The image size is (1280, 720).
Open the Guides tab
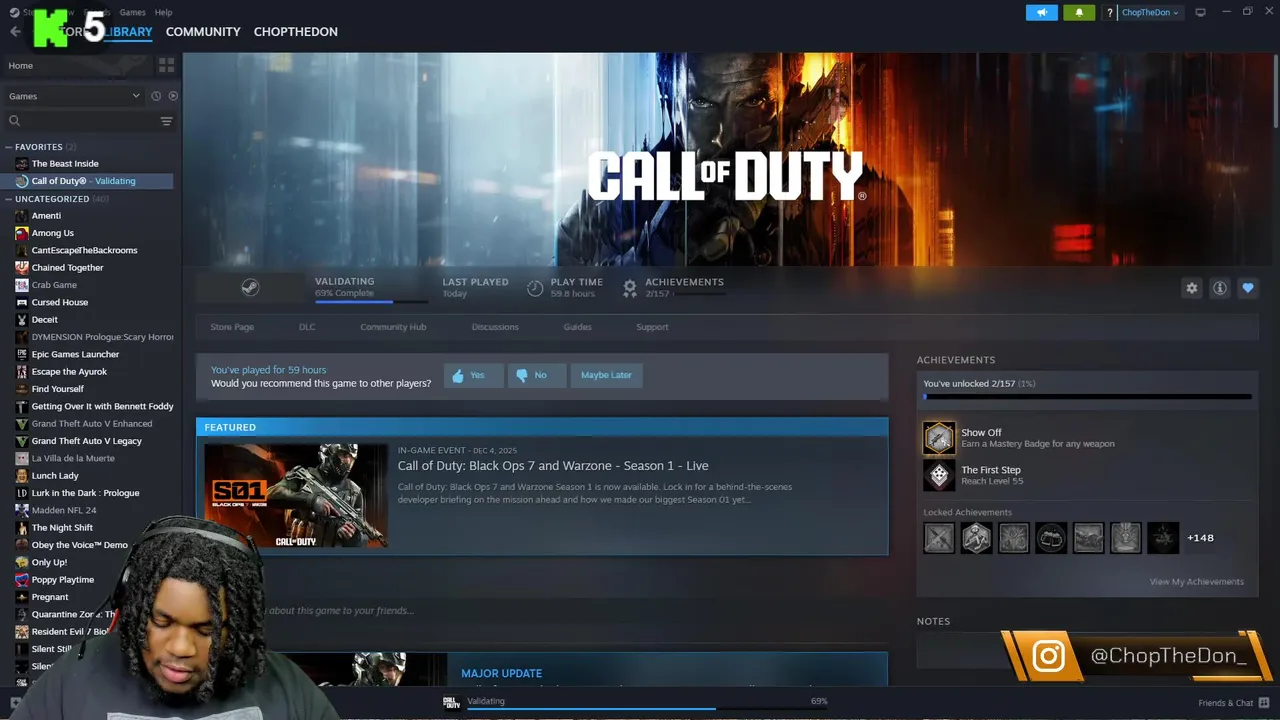[x=577, y=327]
